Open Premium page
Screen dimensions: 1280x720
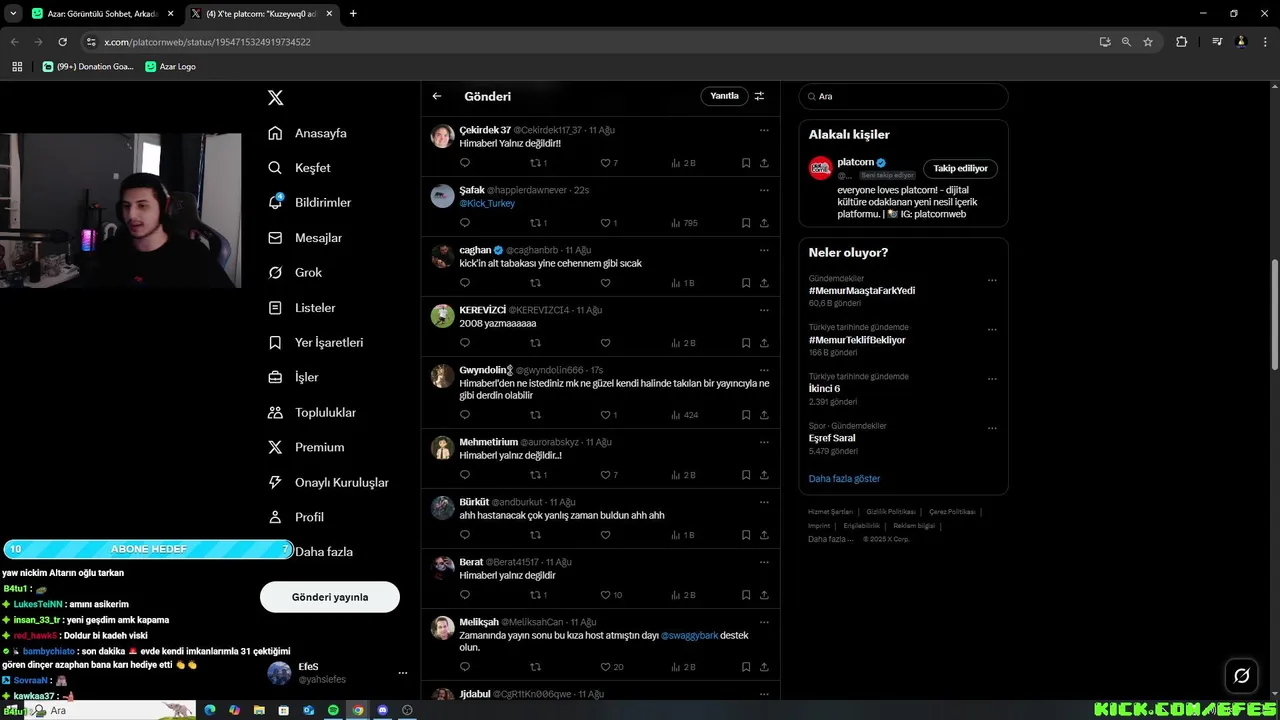(307, 448)
